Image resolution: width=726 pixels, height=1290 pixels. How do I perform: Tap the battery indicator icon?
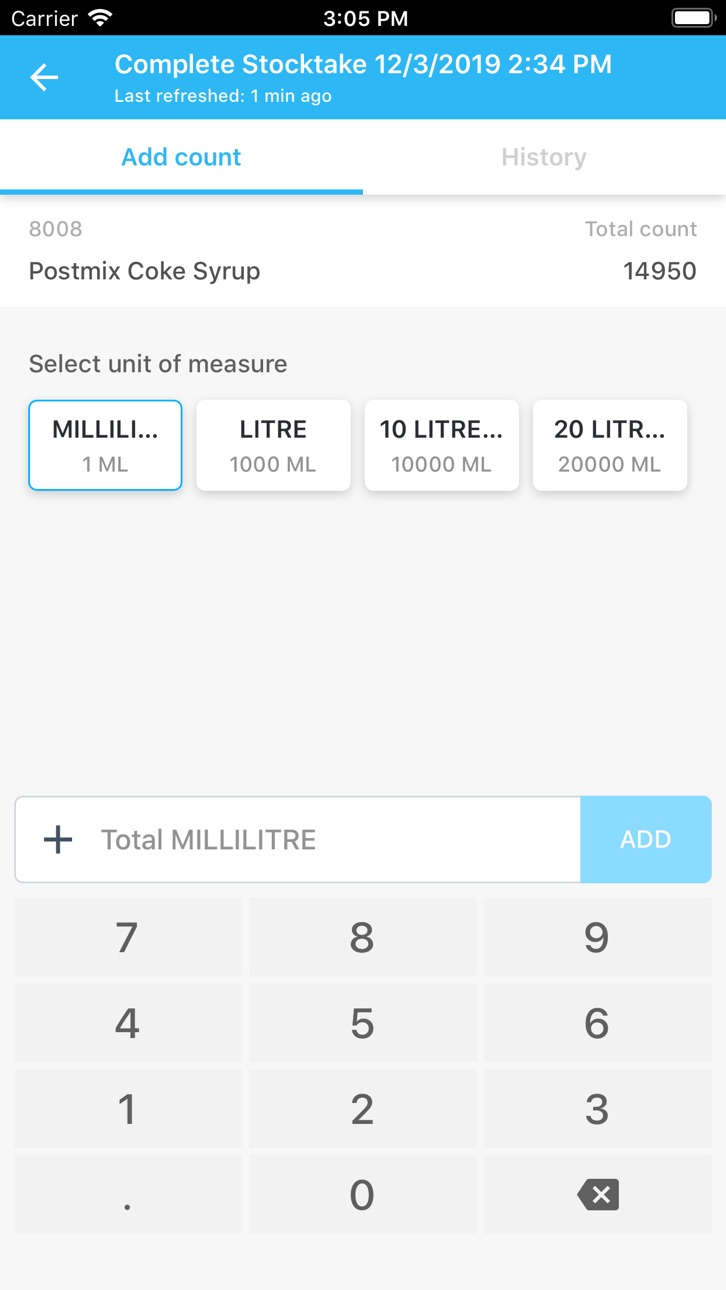(x=691, y=18)
